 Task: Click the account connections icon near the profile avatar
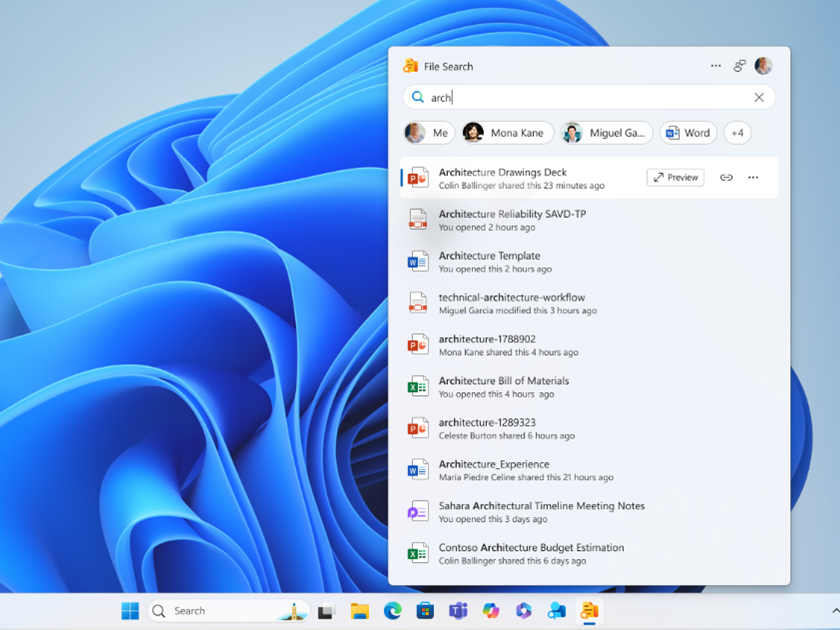[739, 65]
